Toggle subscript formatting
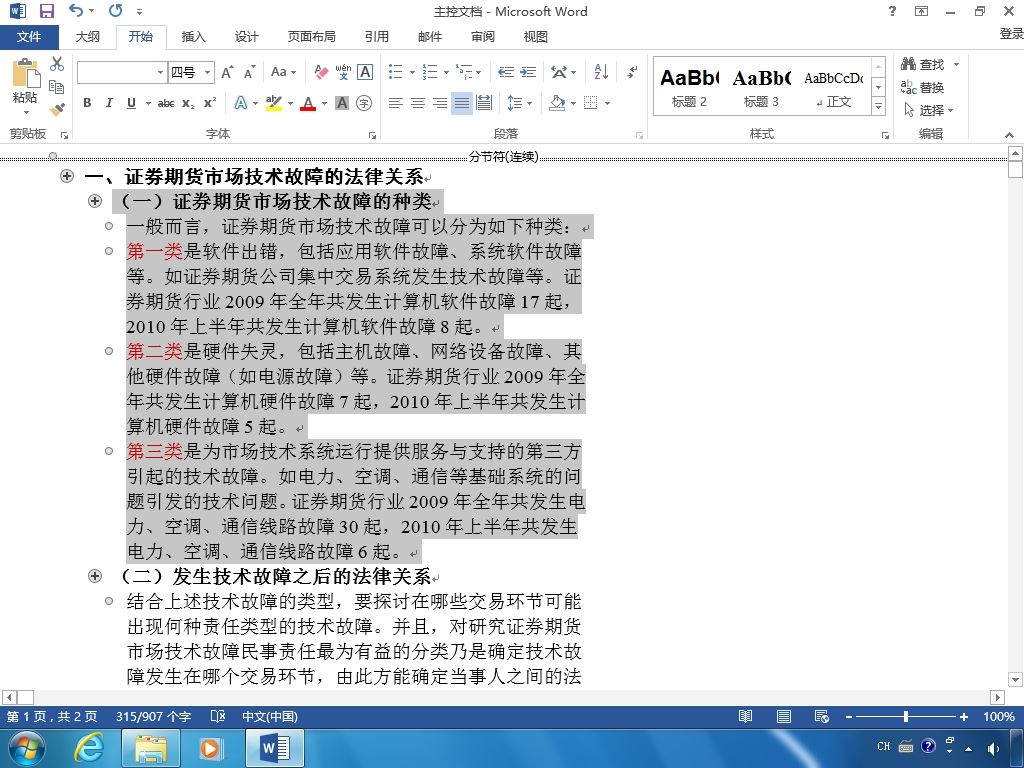 [x=188, y=103]
